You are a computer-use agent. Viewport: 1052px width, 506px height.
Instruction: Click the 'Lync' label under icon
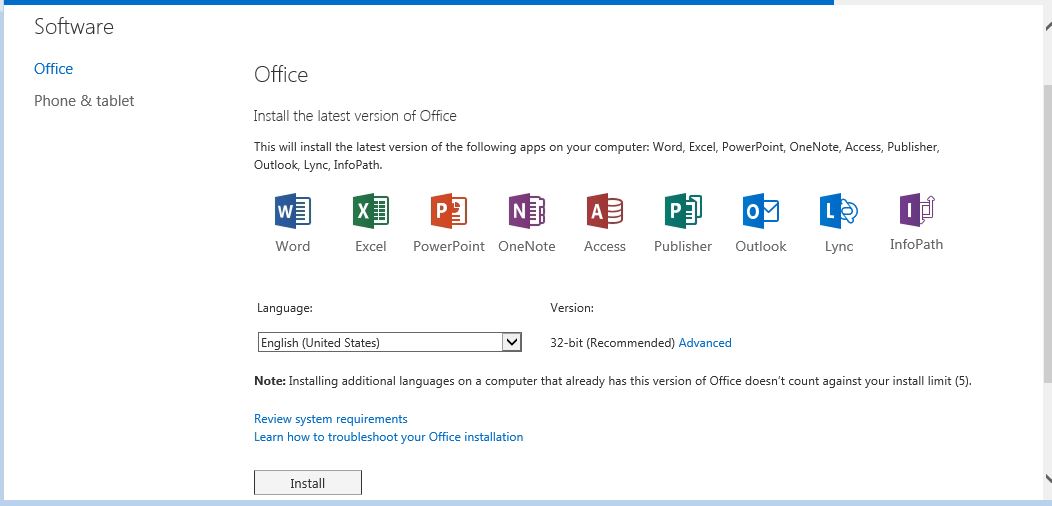pyautogui.click(x=839, y=247)
